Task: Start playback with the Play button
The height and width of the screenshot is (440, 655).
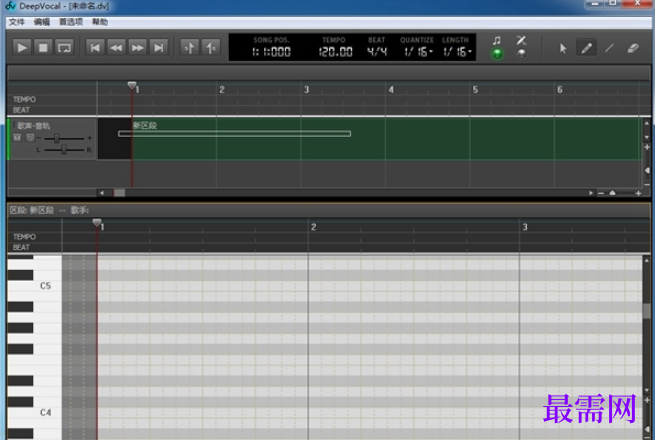Action: 21,48
